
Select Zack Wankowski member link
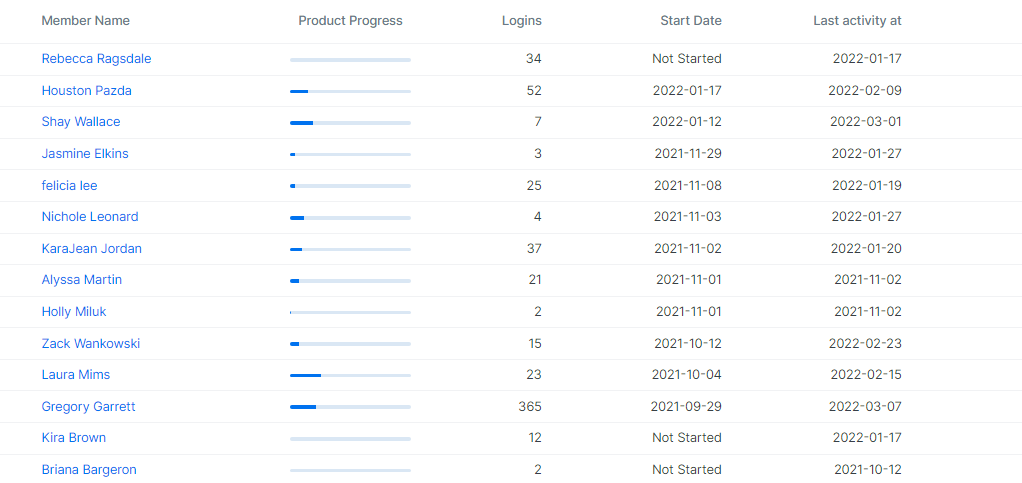(90, 344)
